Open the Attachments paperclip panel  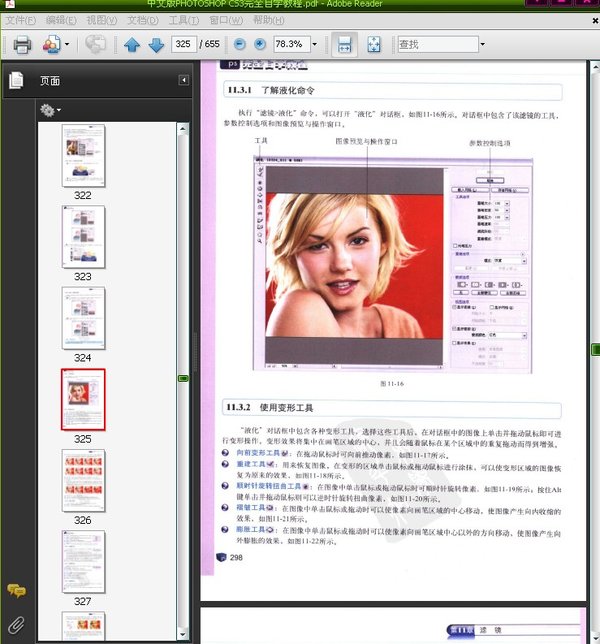click(16, 623)
